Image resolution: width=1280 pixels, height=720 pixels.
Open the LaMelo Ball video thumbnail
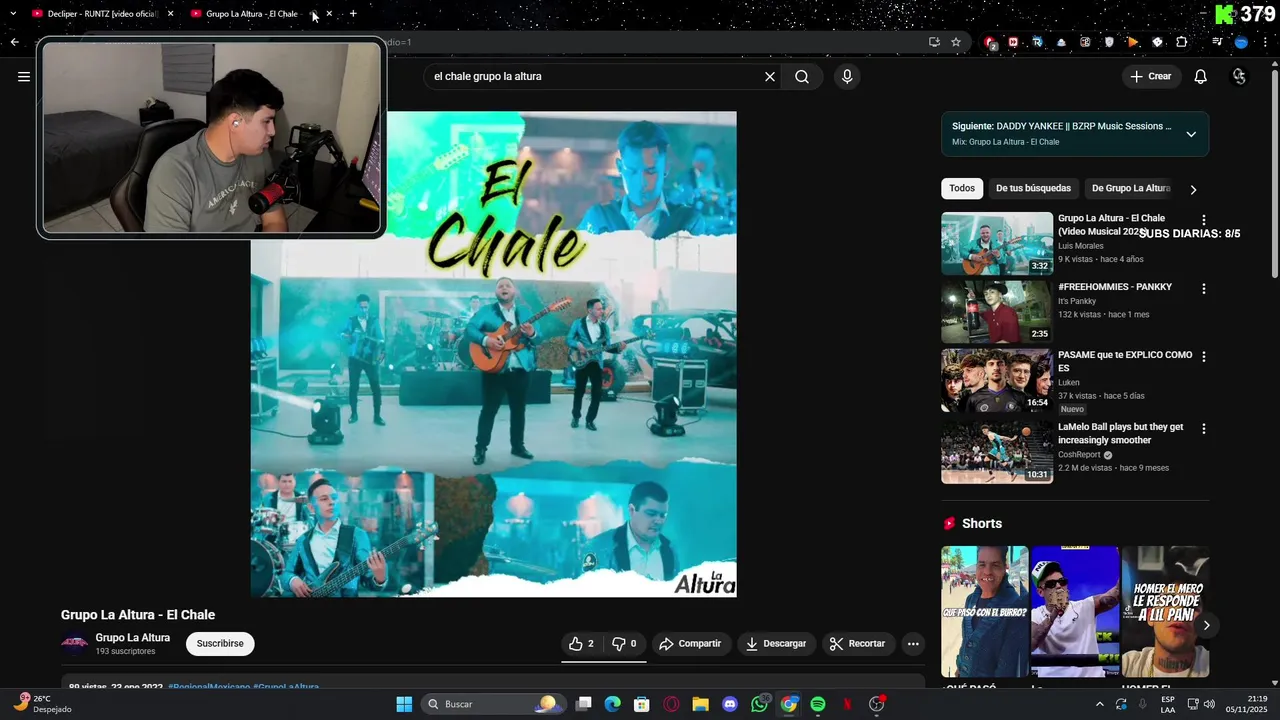pyautogui.click(x=997, y=452)
